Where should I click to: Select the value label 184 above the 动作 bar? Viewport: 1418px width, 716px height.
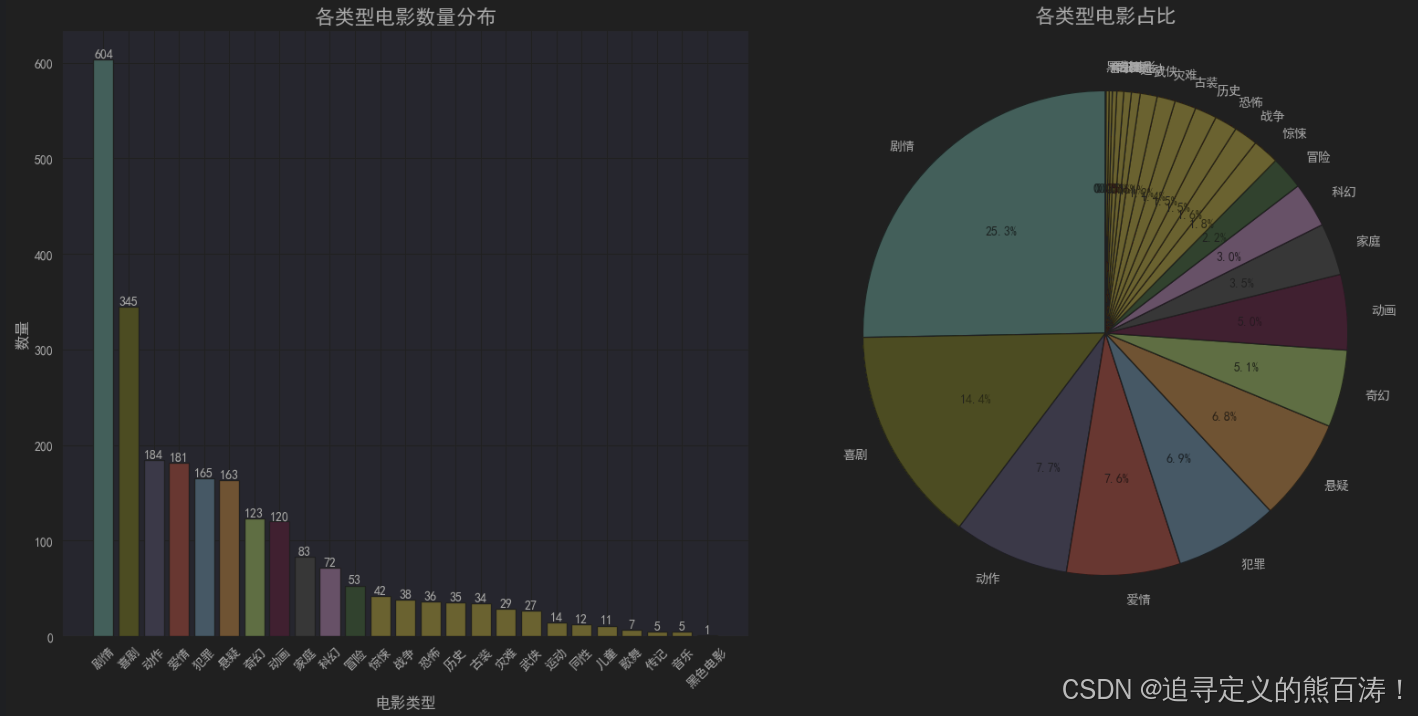pos(153,455)
